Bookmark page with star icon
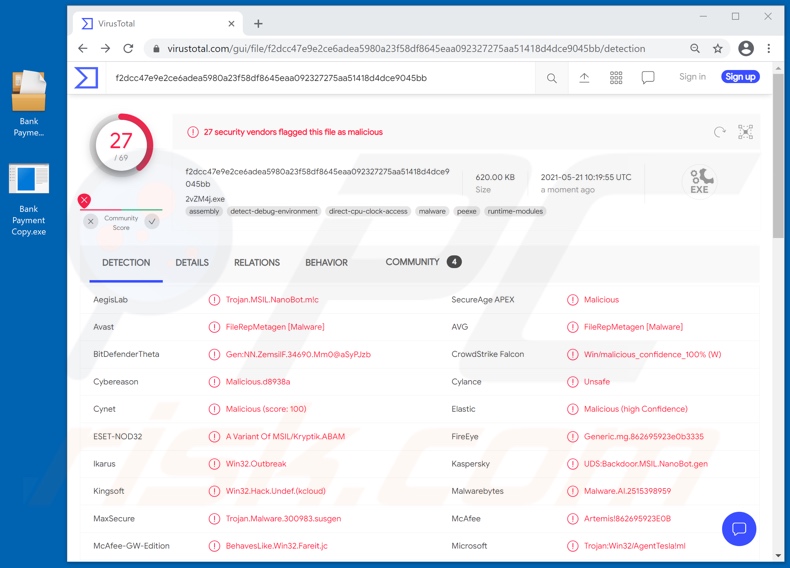 718,48
